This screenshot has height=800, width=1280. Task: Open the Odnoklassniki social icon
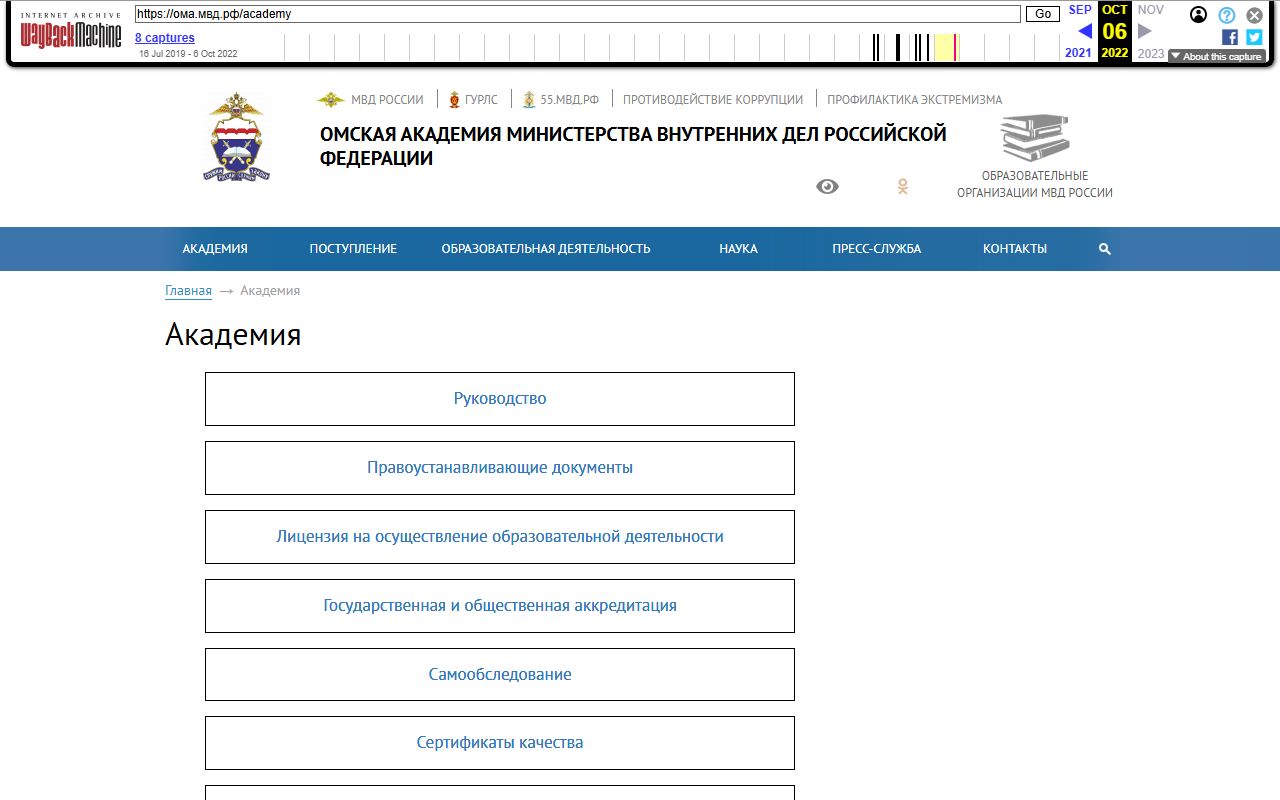[x=902, y=187]
